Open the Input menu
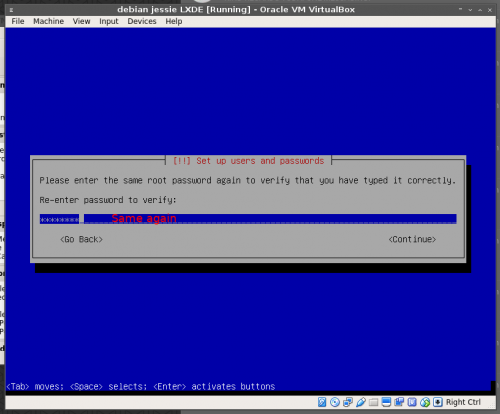Viewport: 500px width, 414px height. [x=109, y=21]
